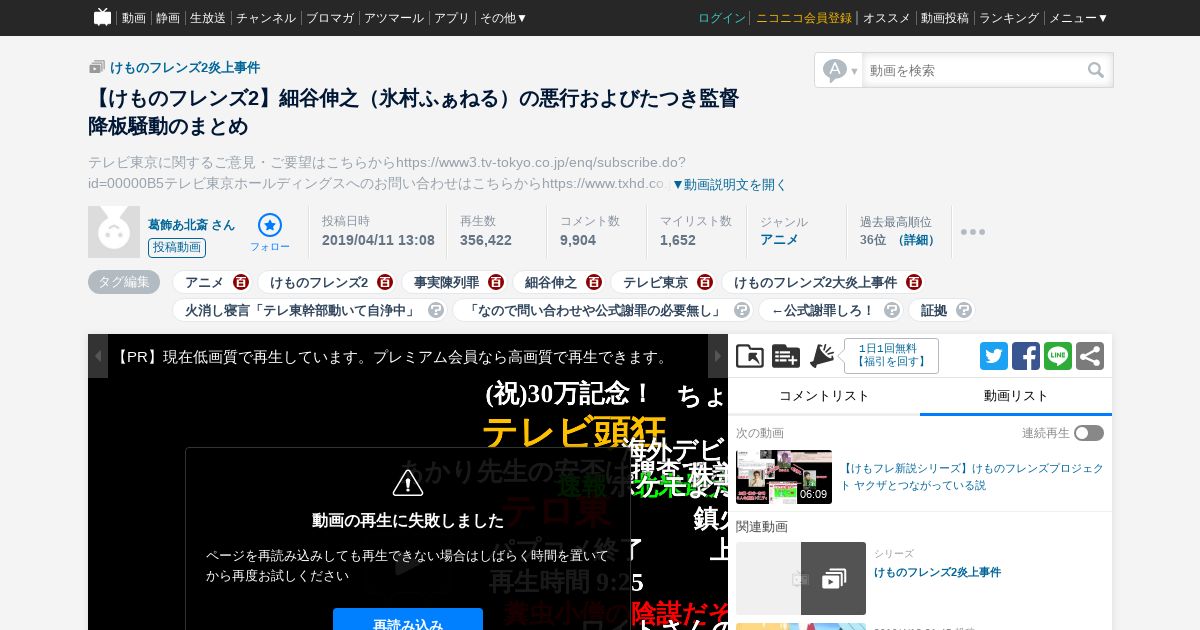Image resolution: width=1200 pixels, height=630 pixels.
Task: Open dictionary icon for テレビ東京 tag
Action: point(705,282)
